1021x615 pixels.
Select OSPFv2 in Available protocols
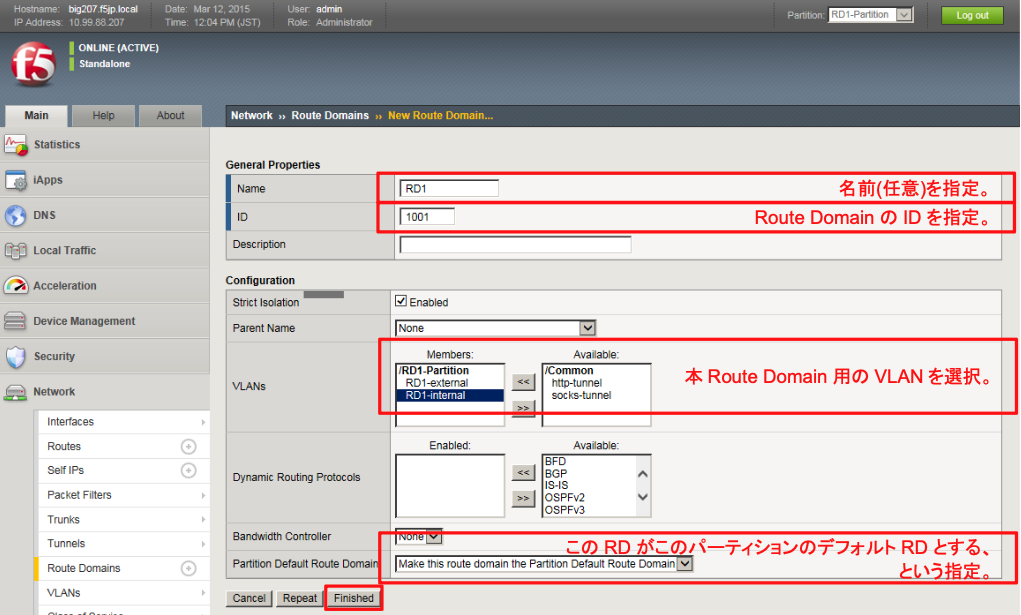coord(565,498)
